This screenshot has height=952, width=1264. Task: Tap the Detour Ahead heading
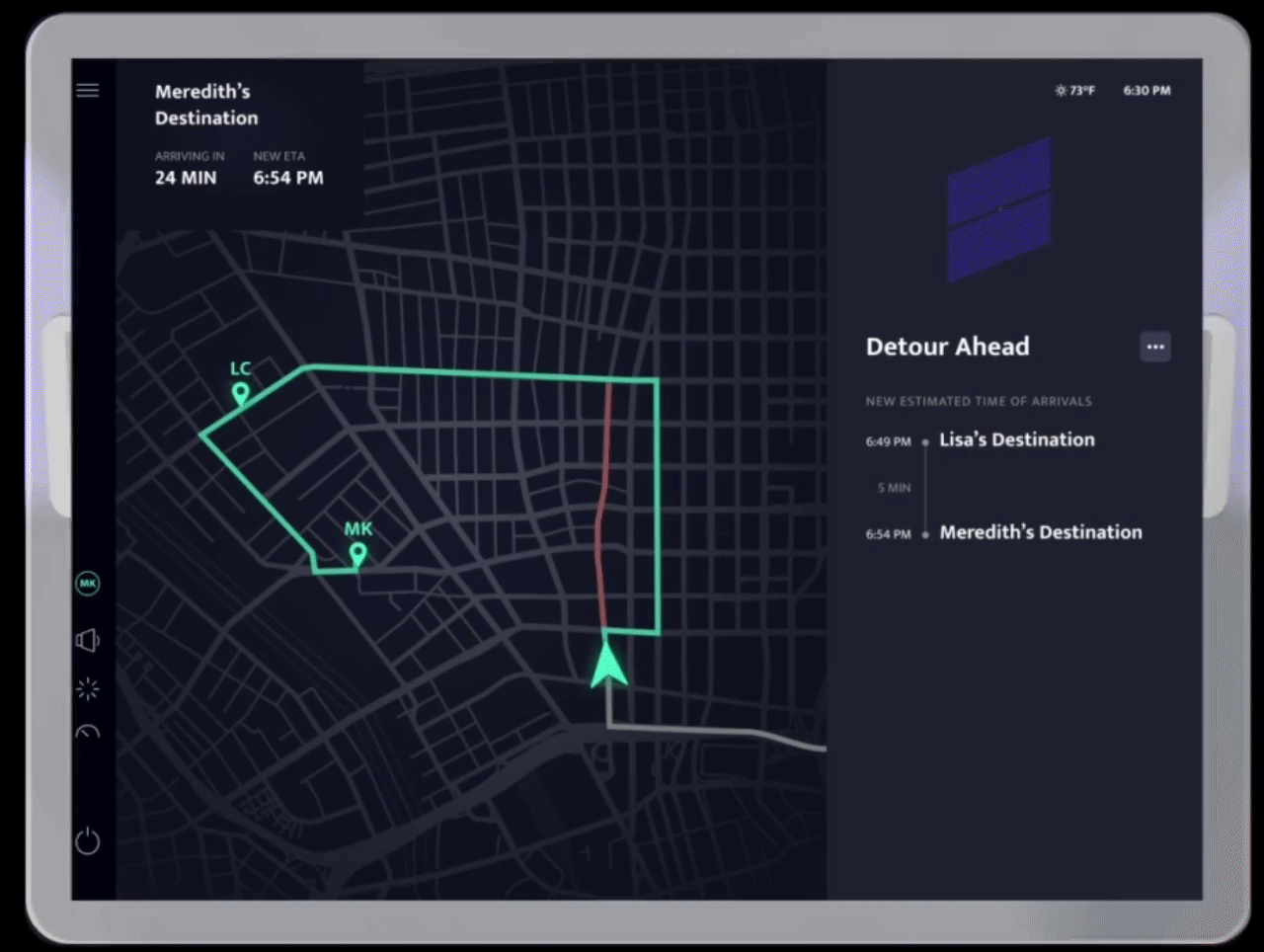click(x=947, y=347)
